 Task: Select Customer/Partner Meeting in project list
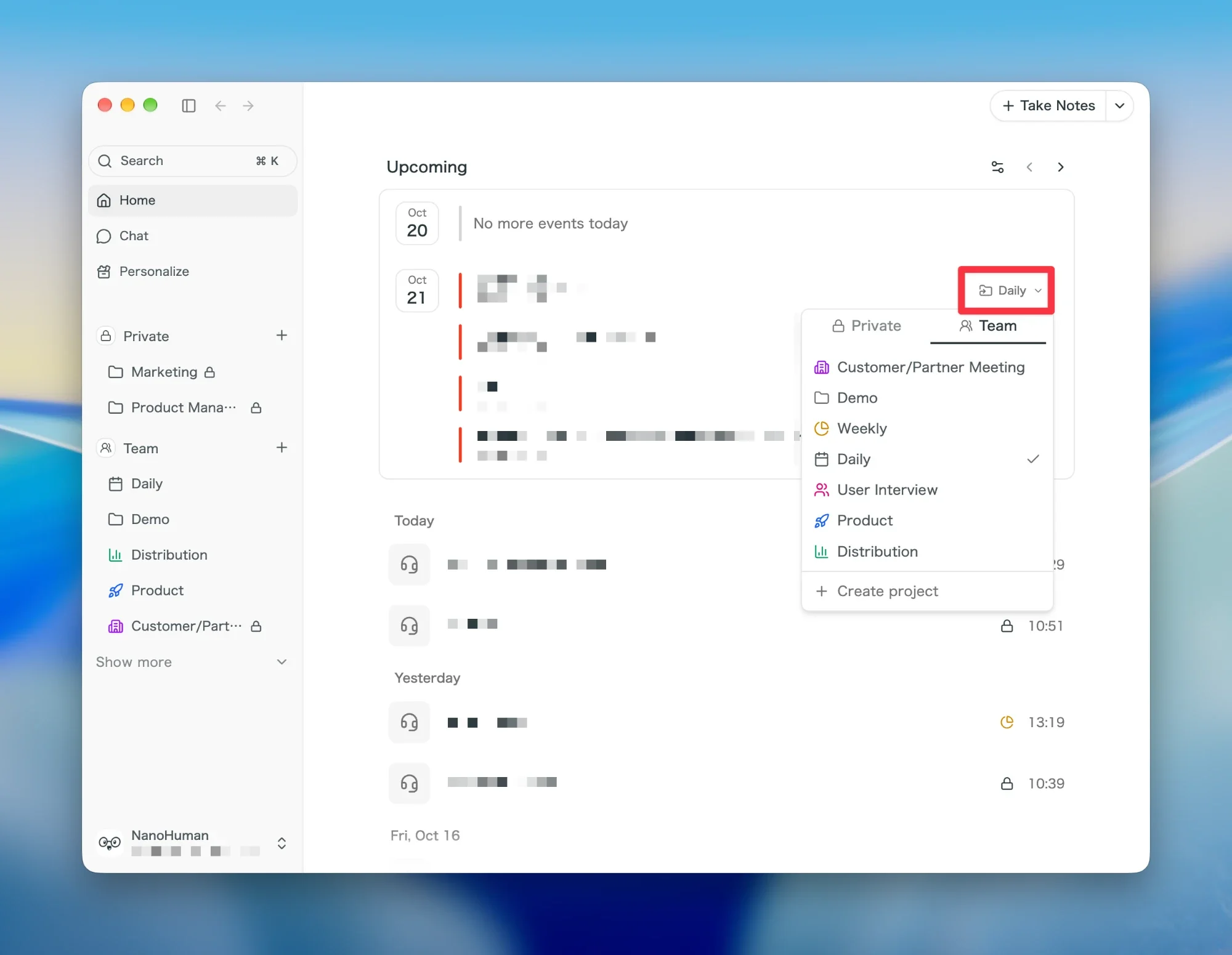point(927,368)
